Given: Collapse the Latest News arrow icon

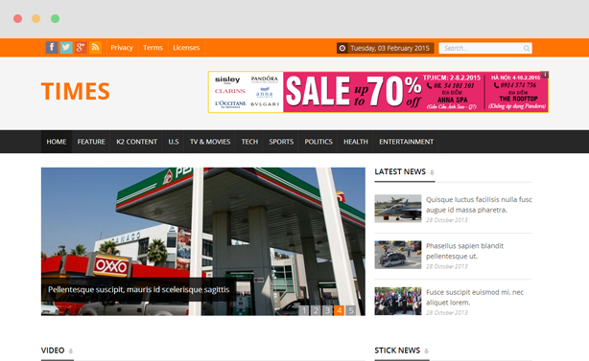Looking at the screenshot, I should pyautogui.click(x=432, y=172).
